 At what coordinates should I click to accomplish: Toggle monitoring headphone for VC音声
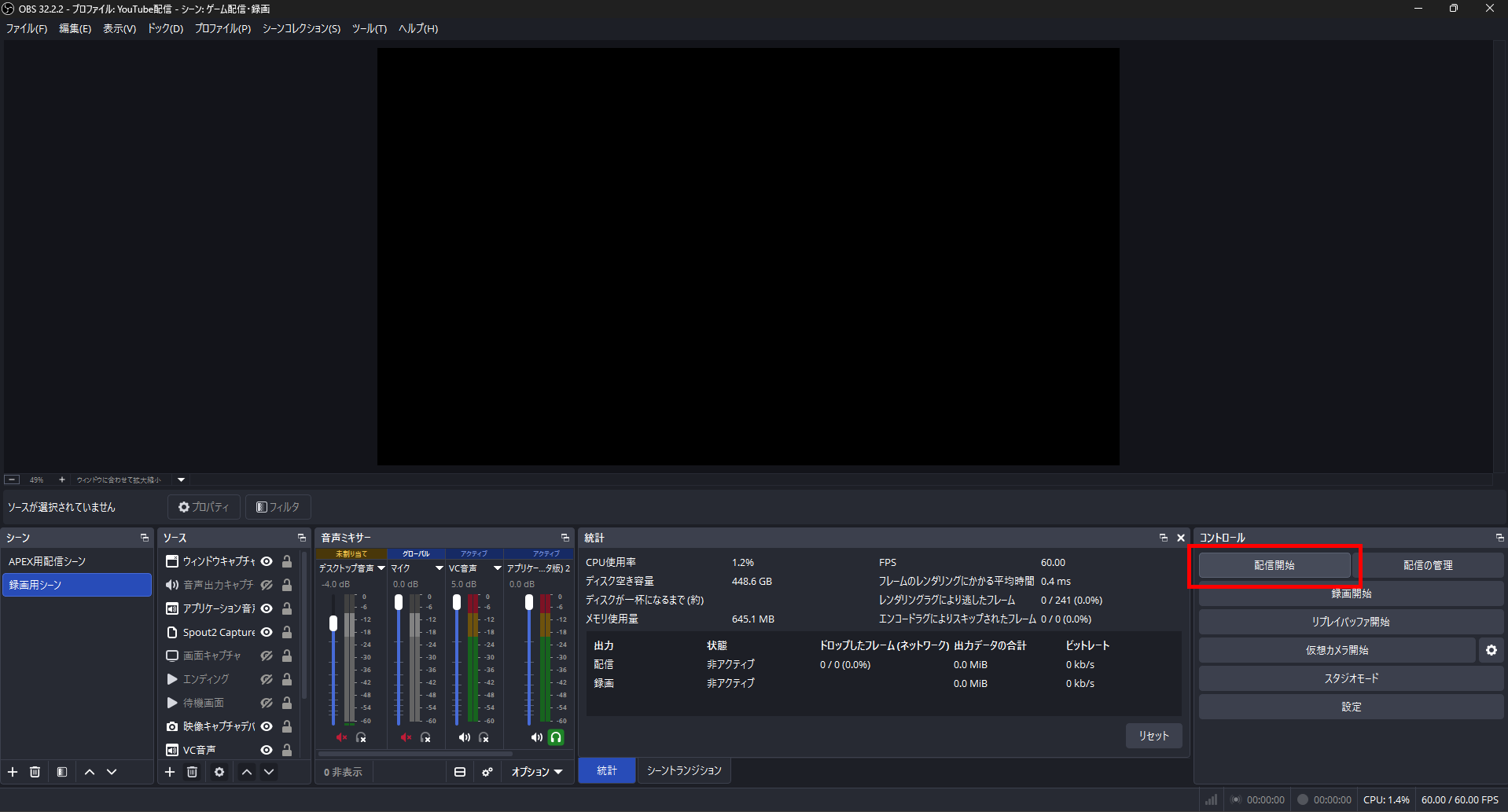pos(484,737)
